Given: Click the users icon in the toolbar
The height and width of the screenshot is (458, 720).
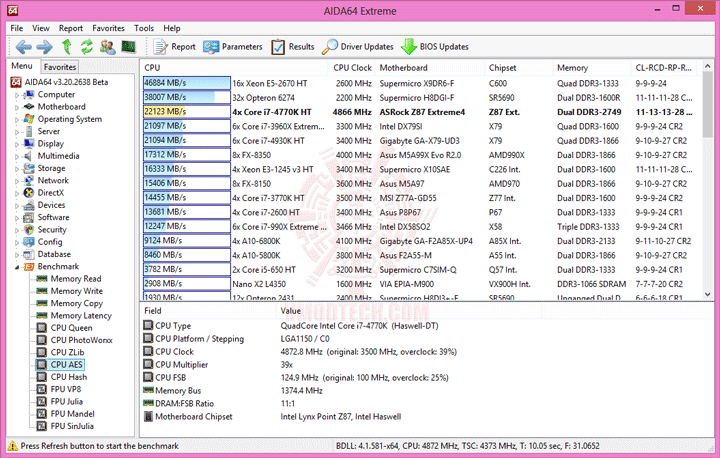Looking at the screenshot, I should (x=107, y=46).
